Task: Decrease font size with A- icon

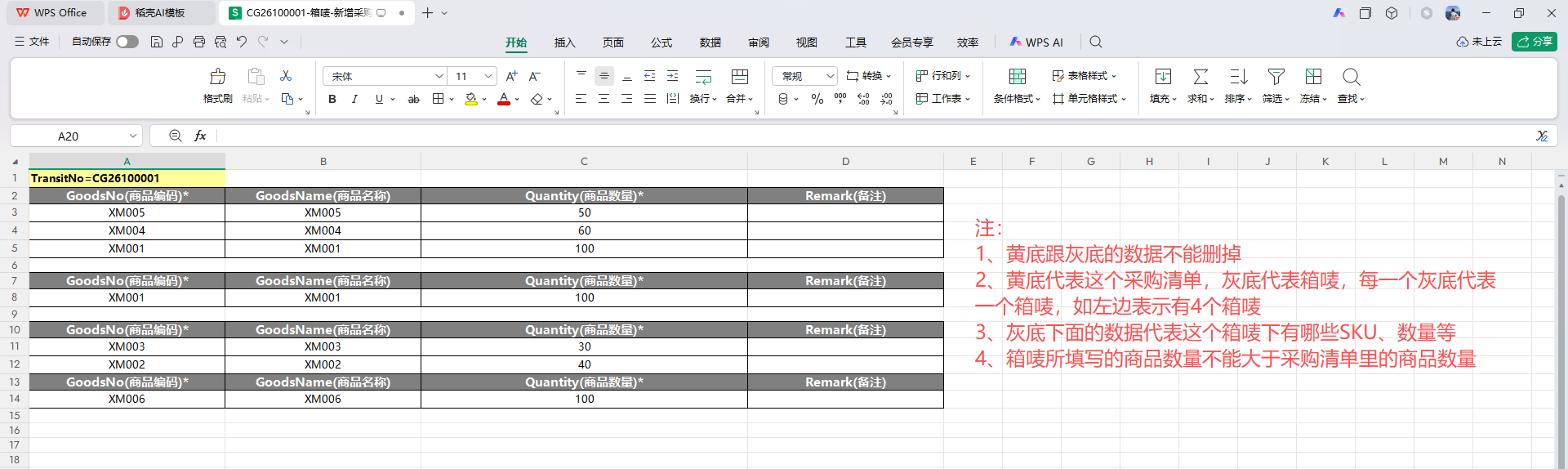Action: [x=535, y=76]
